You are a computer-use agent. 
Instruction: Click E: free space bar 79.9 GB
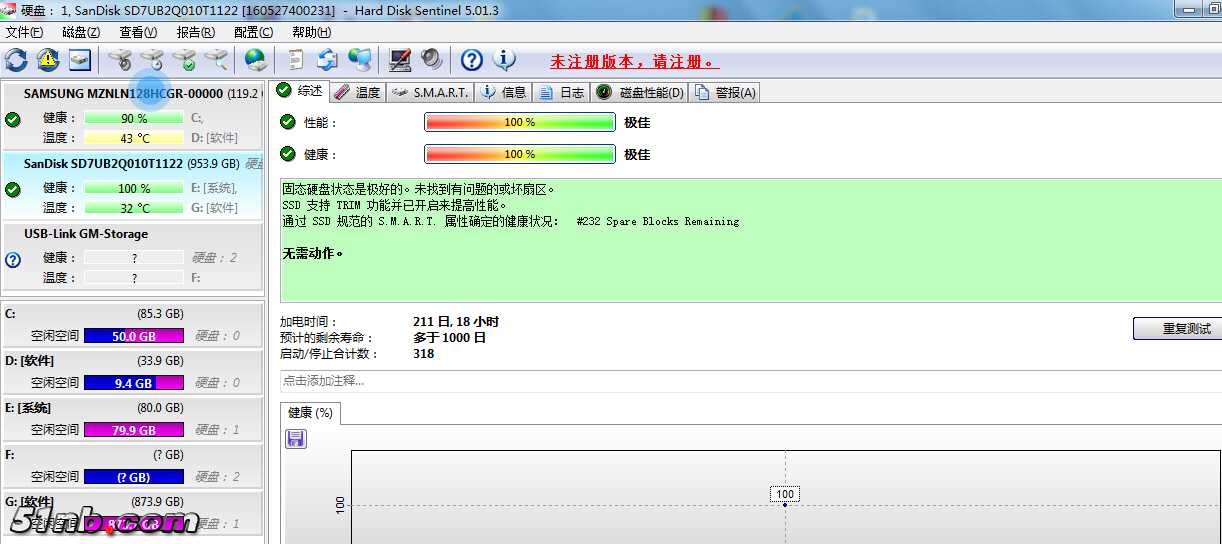pos(134,430)
